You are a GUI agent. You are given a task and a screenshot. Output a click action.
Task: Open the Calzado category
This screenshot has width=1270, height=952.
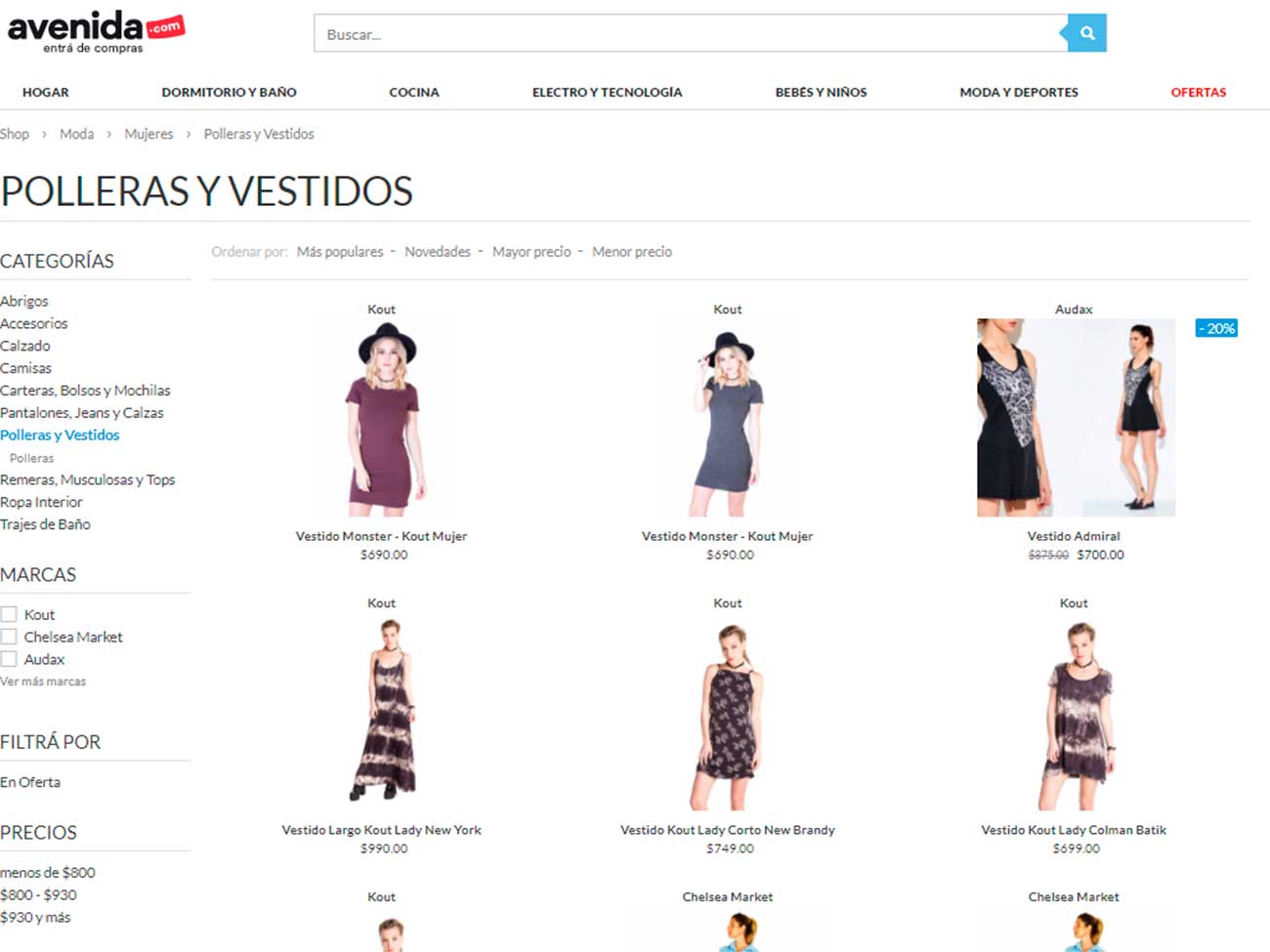pyautogui.click(x=25, y=346)
